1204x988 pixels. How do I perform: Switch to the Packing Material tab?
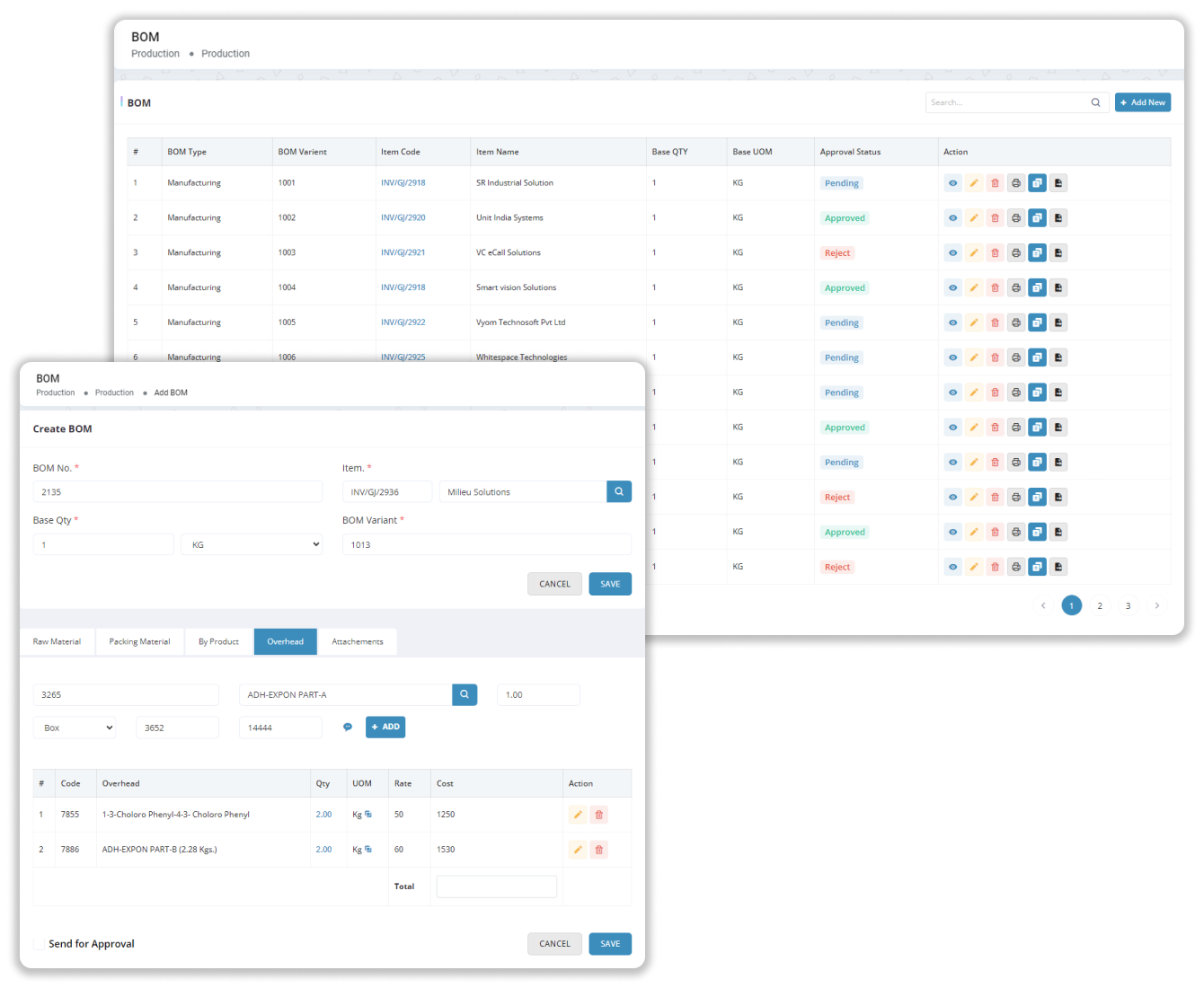point(139,642)
